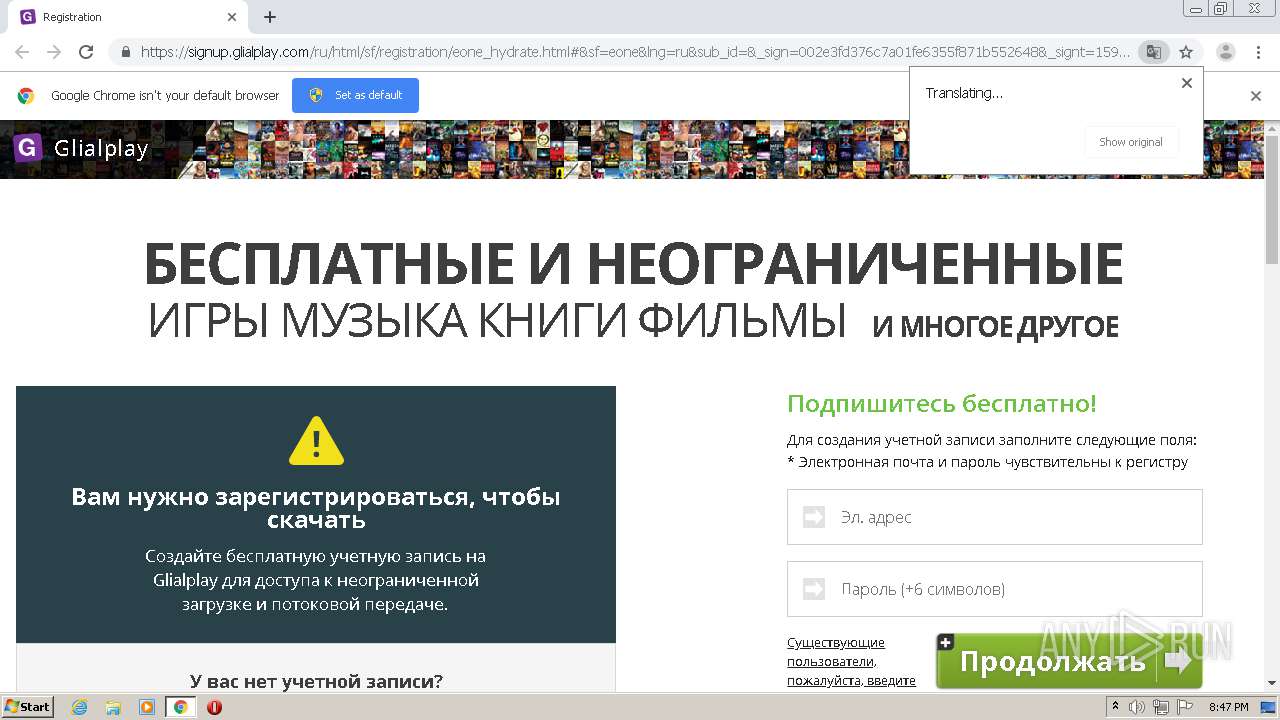Focus the Эл. адрес email field

[x=994, y=517]
